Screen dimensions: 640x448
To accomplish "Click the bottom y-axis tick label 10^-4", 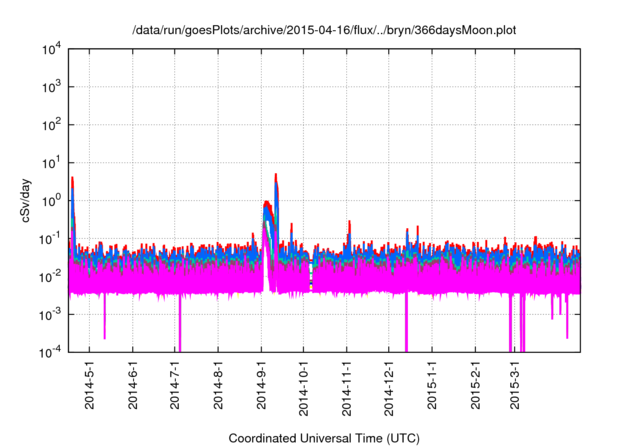I will pos(50,352).
